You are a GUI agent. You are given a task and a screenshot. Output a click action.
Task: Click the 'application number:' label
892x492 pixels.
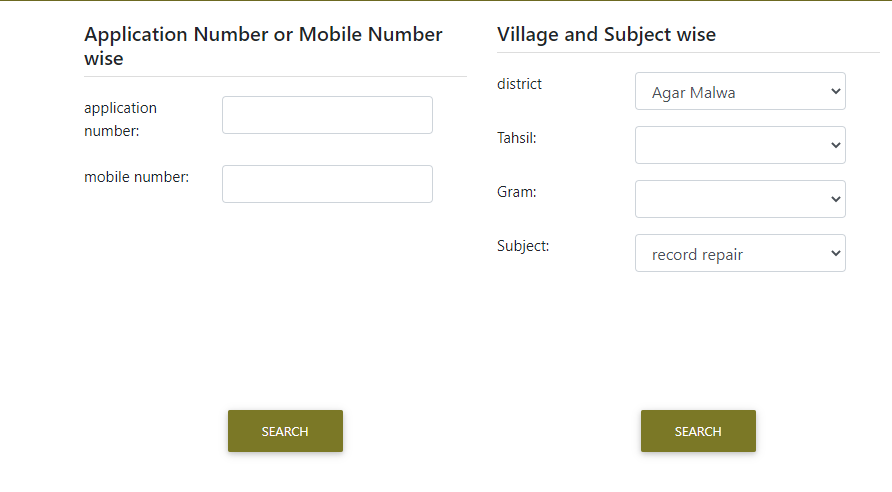pos(120,118)
